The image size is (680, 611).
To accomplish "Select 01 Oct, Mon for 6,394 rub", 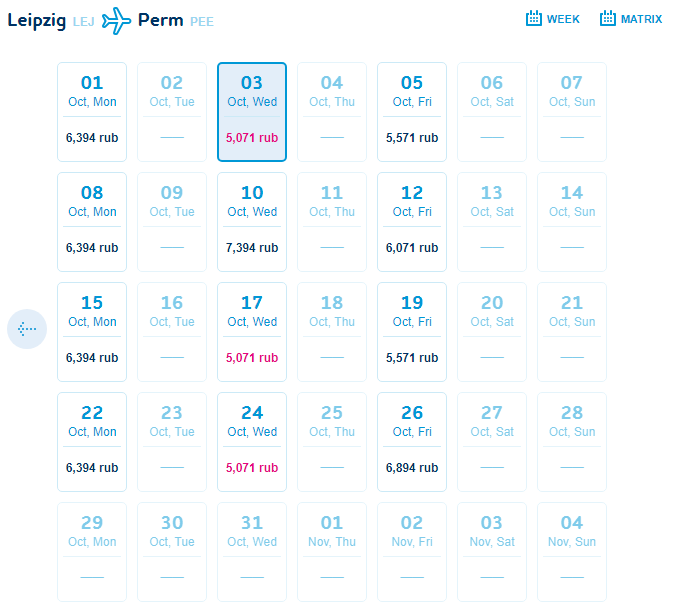I will (92, 112).
